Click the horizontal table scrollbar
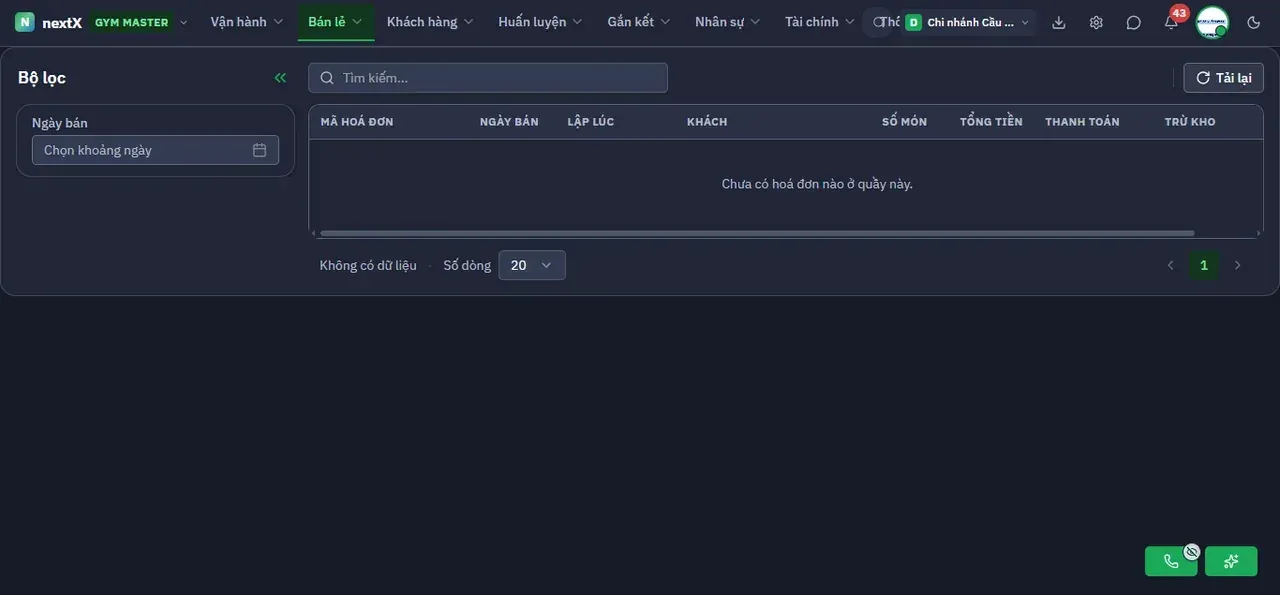Viewport: 1280px width, 595px height. tap(757, 234)
